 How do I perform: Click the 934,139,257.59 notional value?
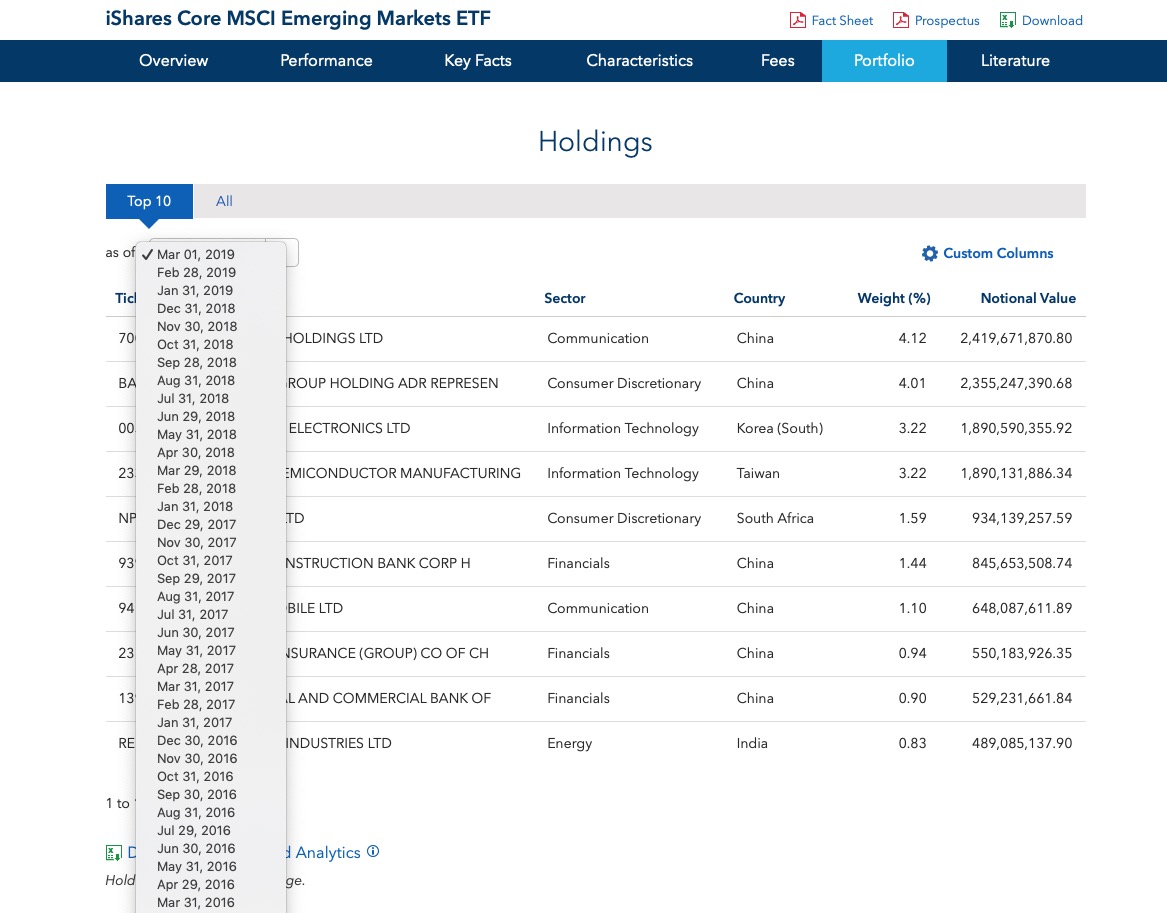point(1022,519)
